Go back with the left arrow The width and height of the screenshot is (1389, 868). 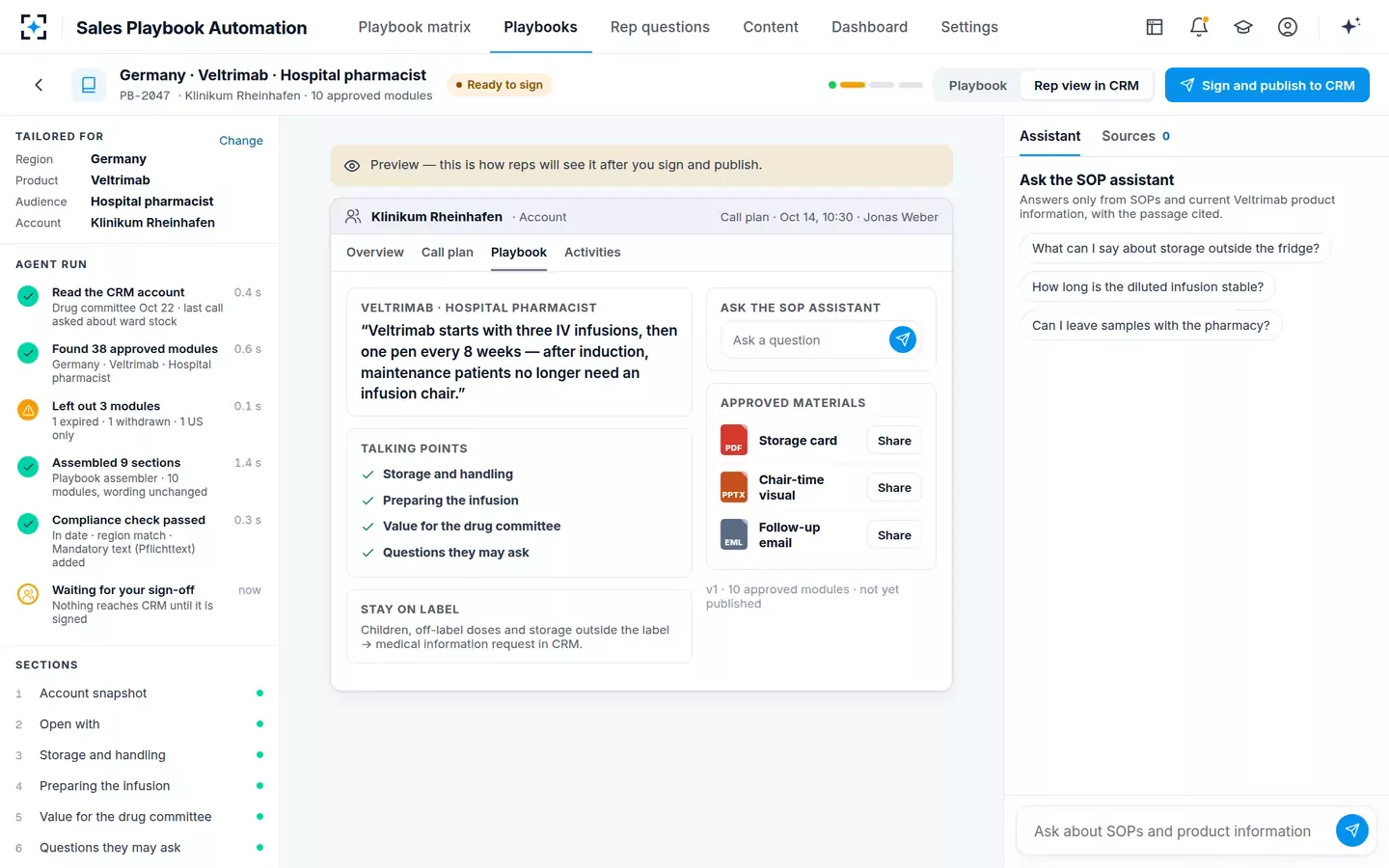pyautogui.click(x=39, y=85)
